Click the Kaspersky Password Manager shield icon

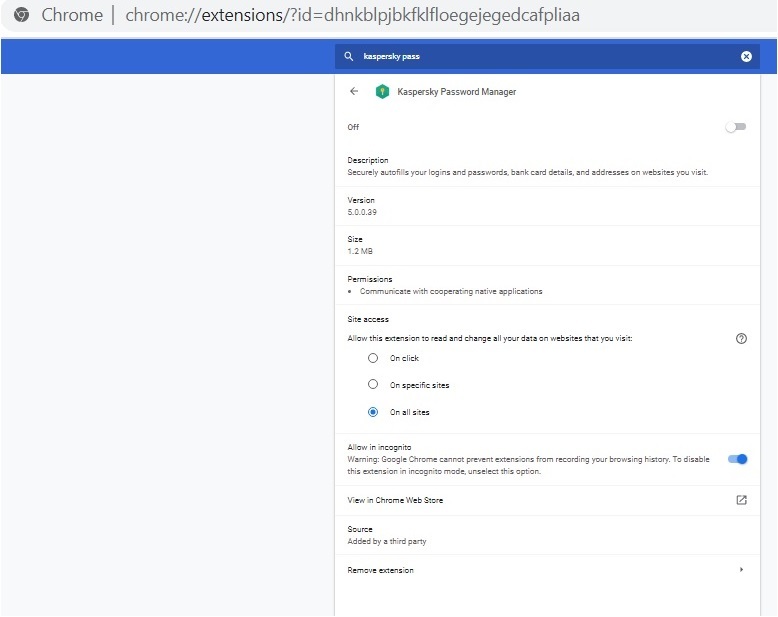[x=382, y=91]
